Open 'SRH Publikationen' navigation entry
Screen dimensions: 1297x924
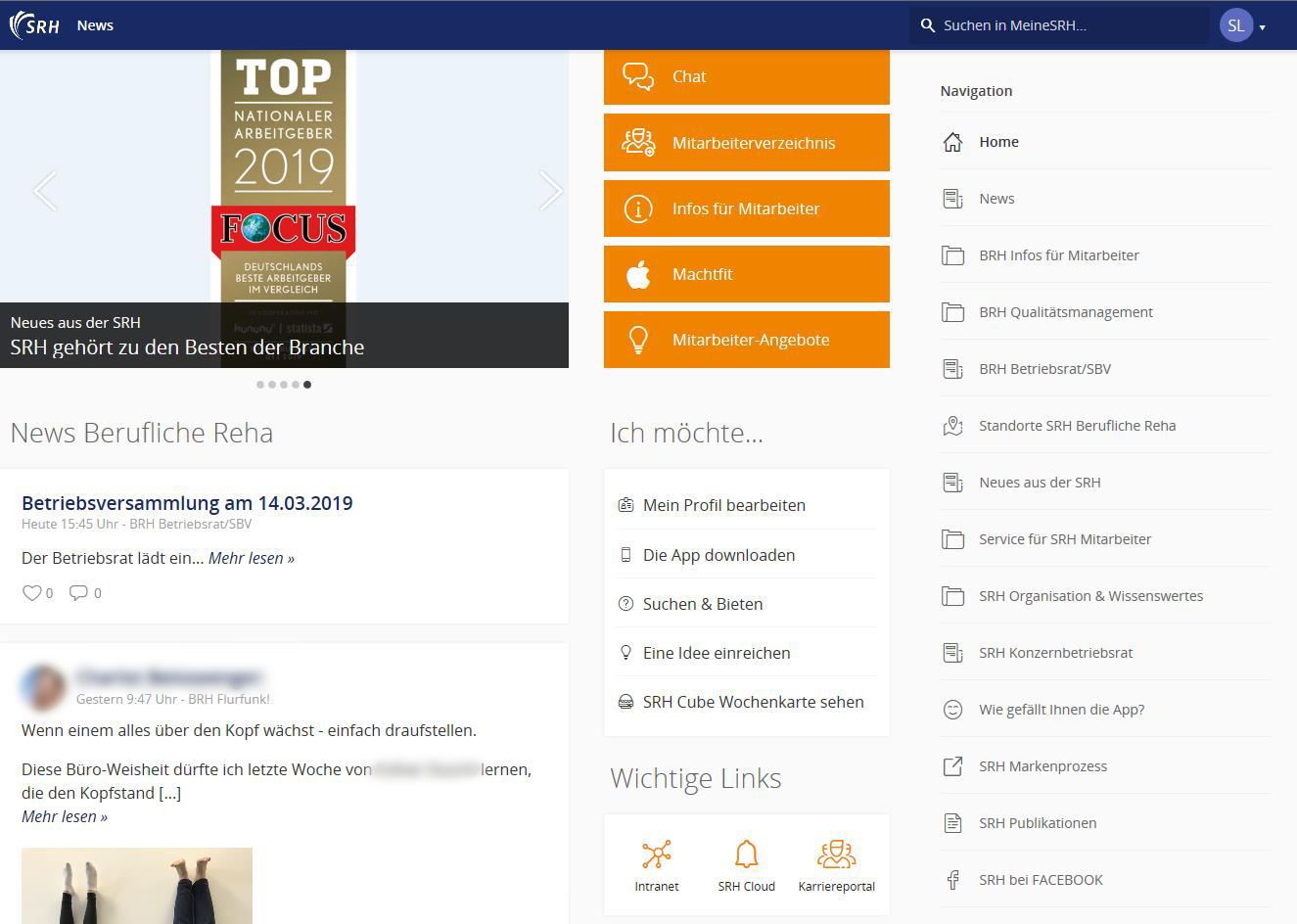[x=1105, y=823]
